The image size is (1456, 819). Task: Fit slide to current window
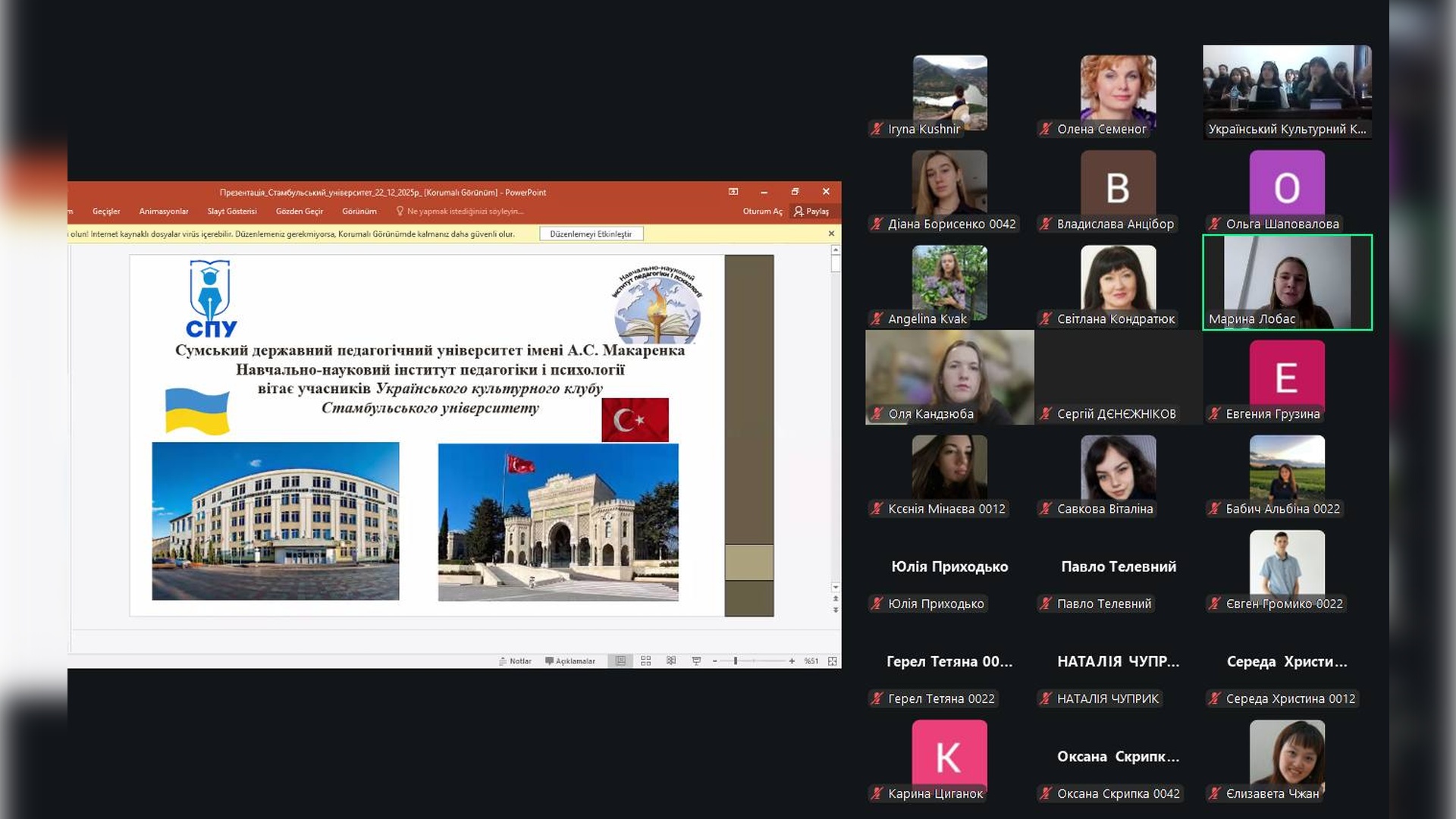coord(833,661)
